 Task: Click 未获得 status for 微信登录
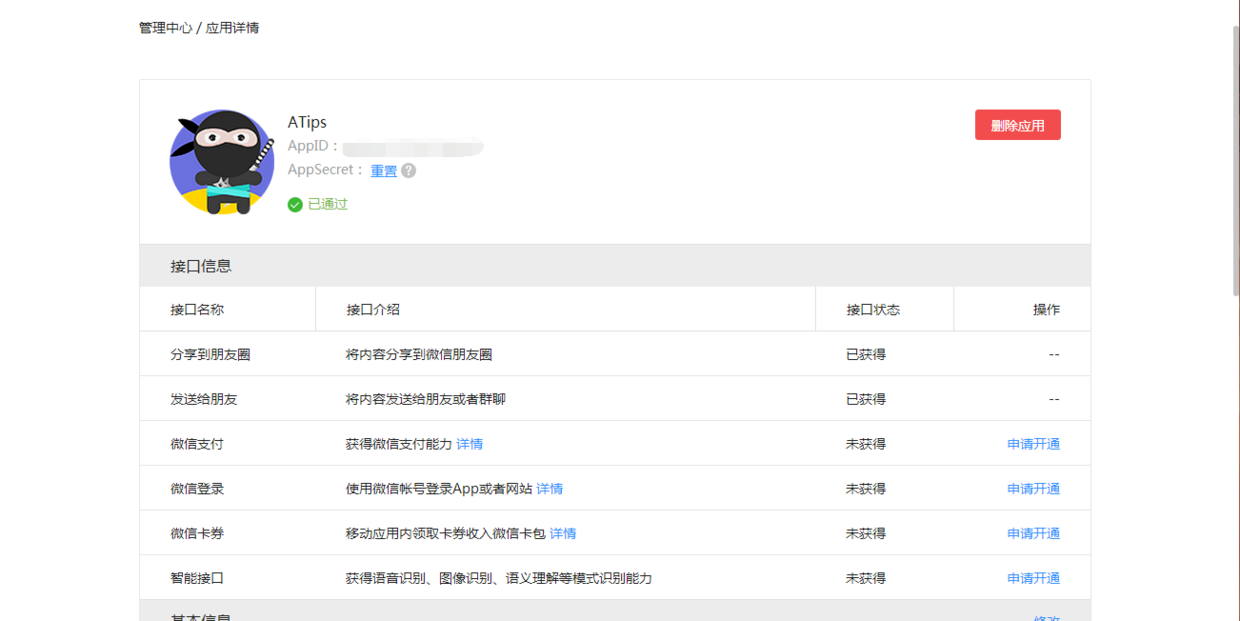pyautogui.click(x=866, y=489)
